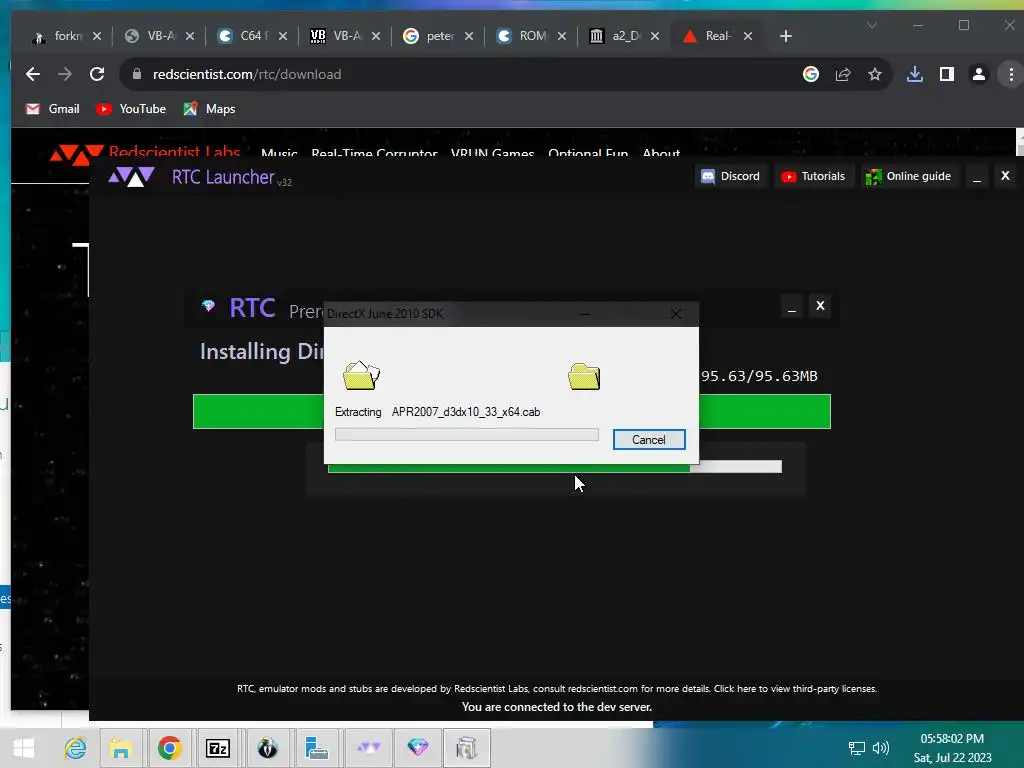Launch Internet Explorer from taskbar

pyautogui.click(x=75, y=748)
